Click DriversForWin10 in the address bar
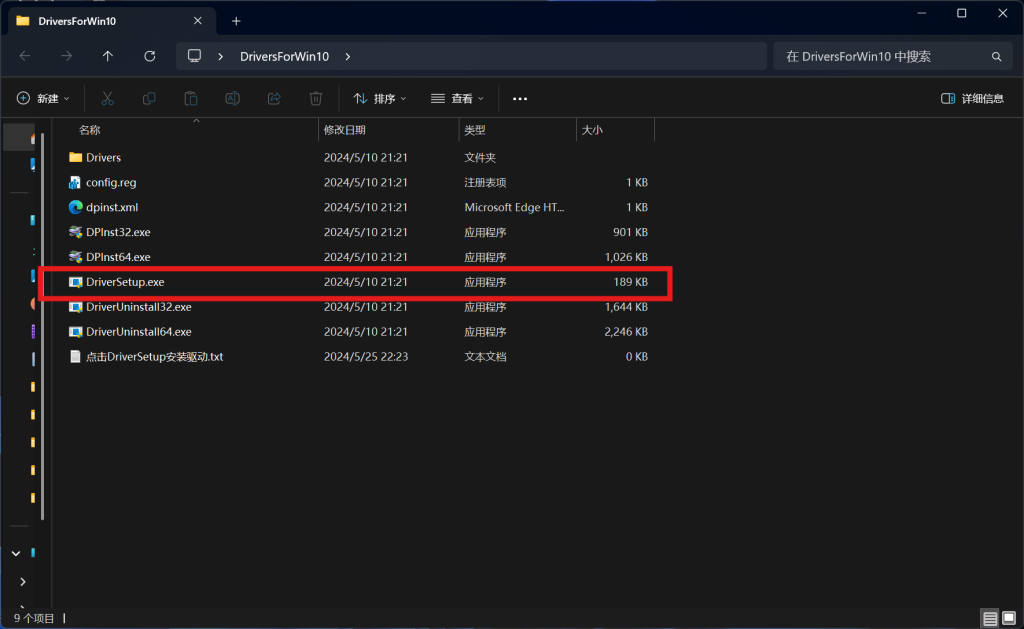The image size is (1024, 629). (x=284, y=57)
